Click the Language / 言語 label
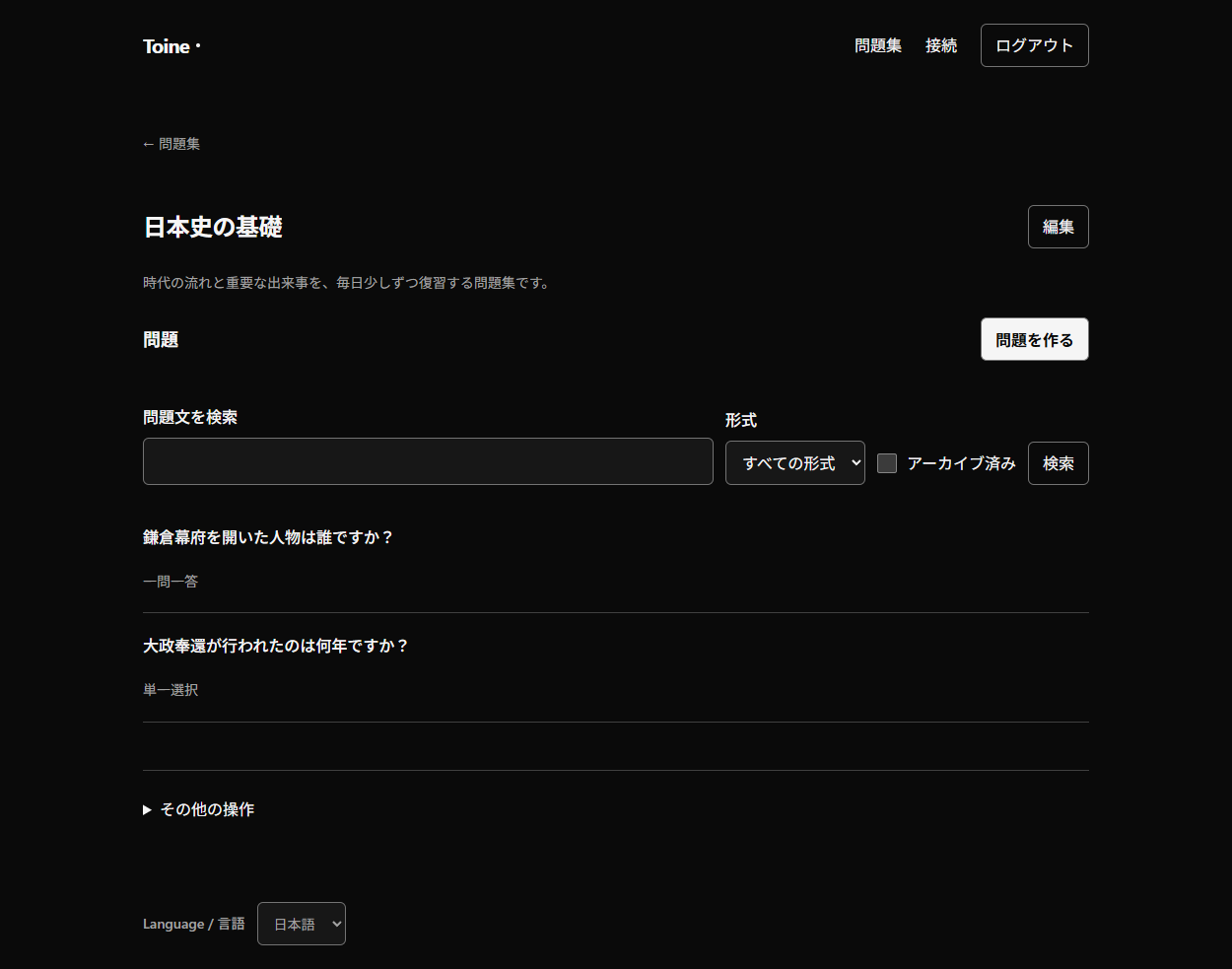Viewport: 1232px width, 969px height. [x=193, y=924]
